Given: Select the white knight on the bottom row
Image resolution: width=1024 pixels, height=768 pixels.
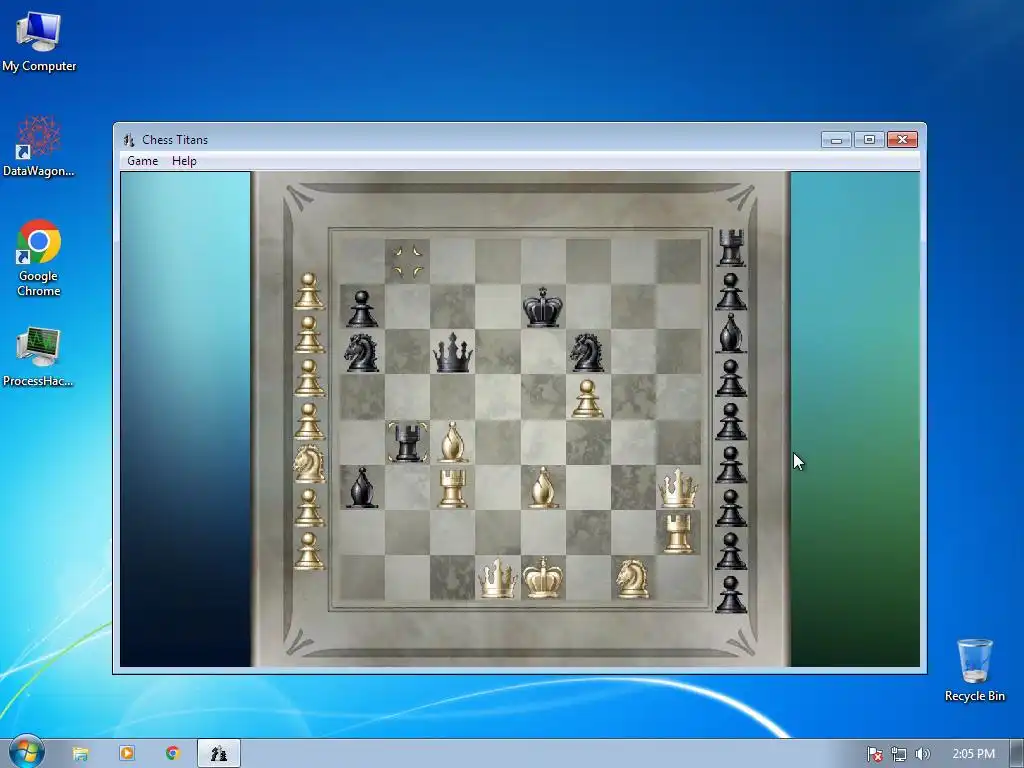Looking at the screenshot, I should (x=632, y=579).
